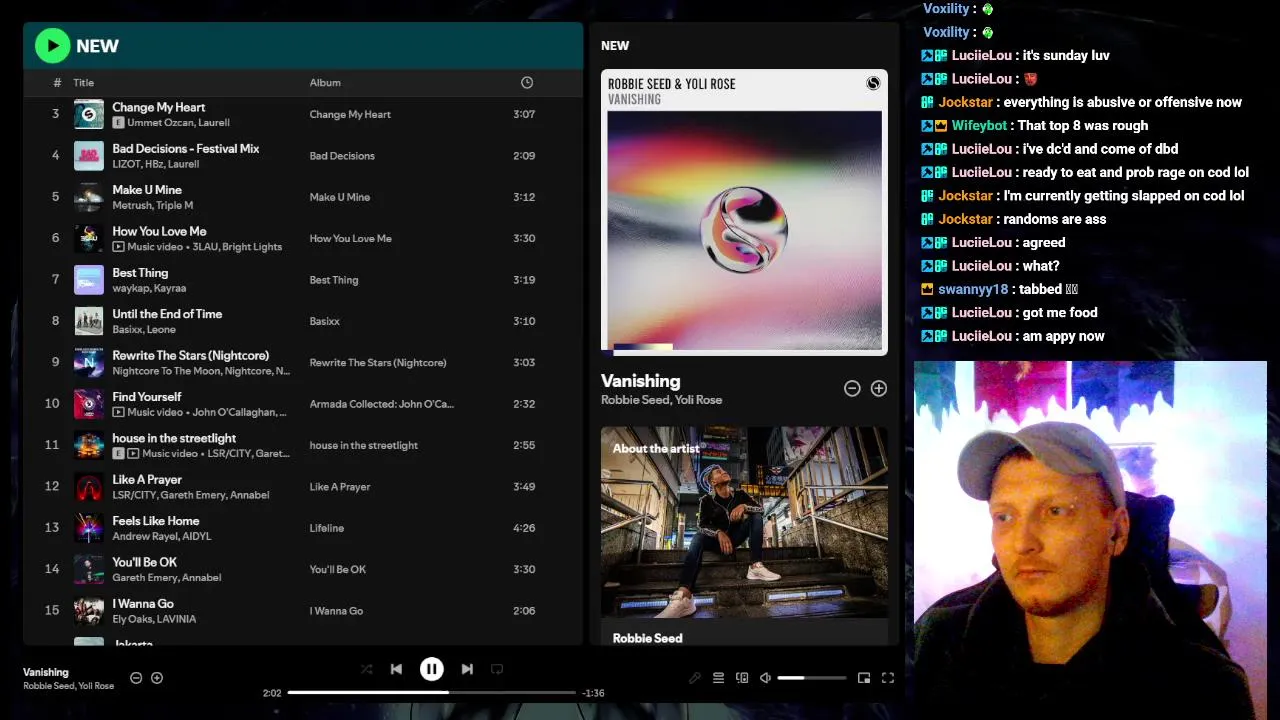Click the -1:36 remaining time label
Viewport: 1280px width, 720px height.
(x=593, y=693)
